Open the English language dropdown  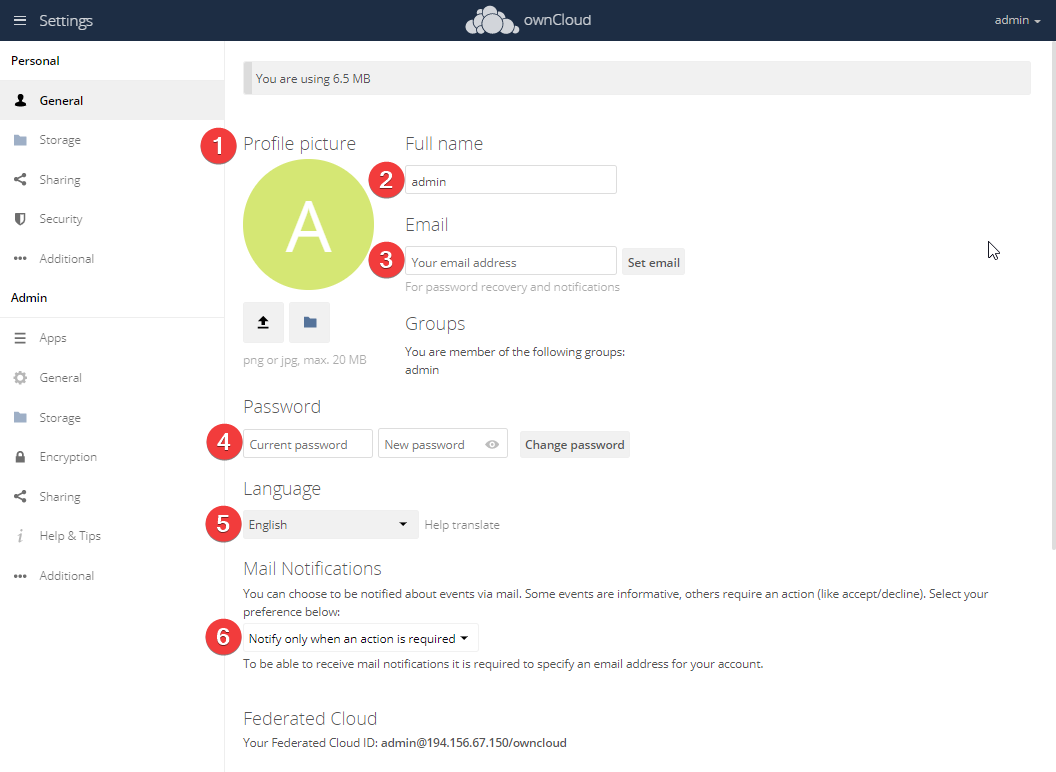click(x=330, y=525)
